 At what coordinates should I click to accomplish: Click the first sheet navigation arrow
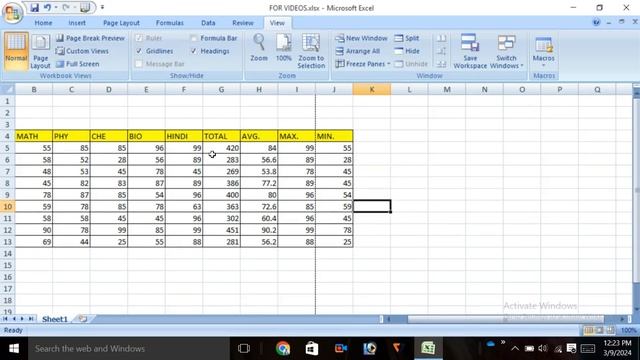(5, 319)
